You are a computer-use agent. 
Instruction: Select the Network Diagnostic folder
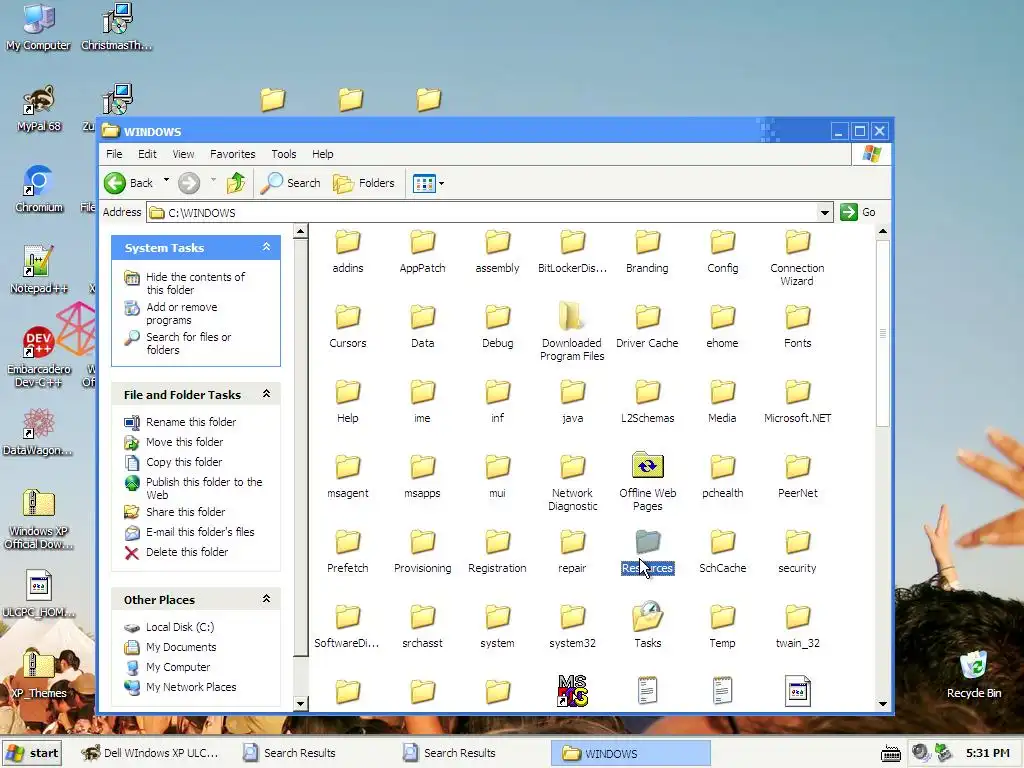pyautogui.click(x=572, y=483)
